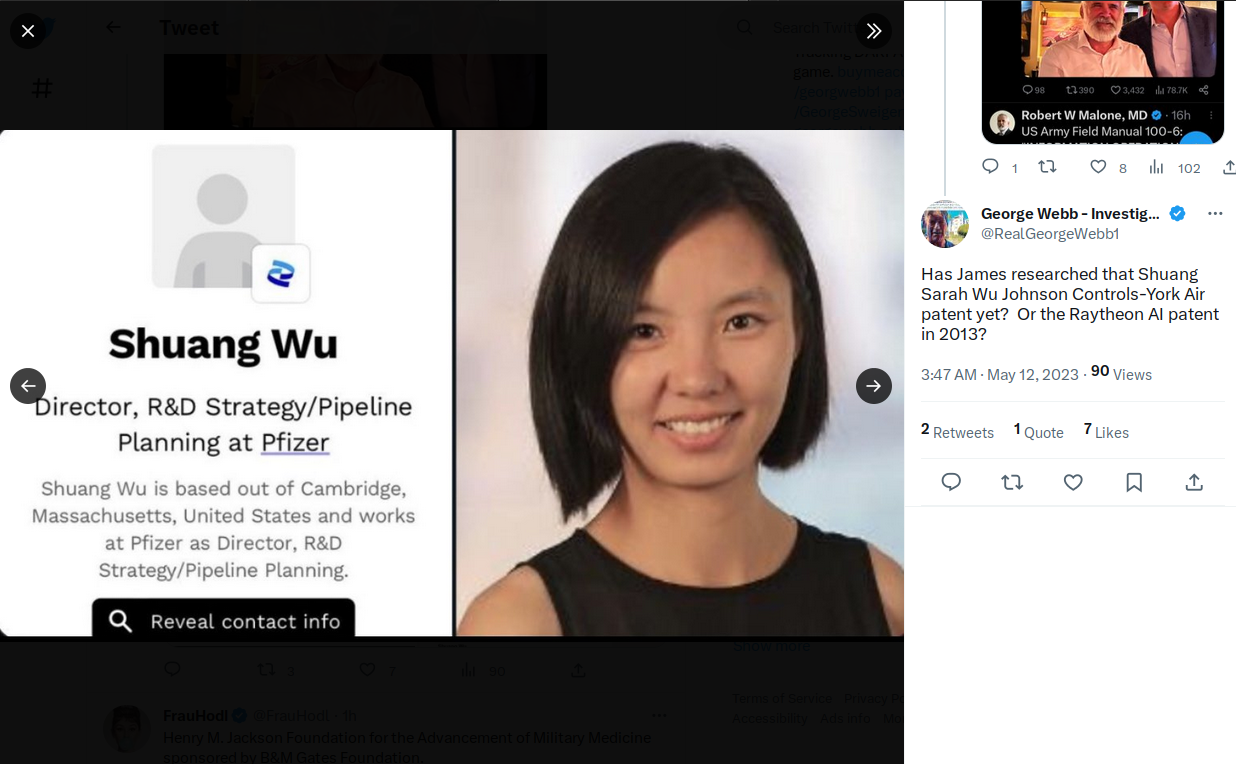Bookmark George Webb's tweet

click(x=1134, y=483)
